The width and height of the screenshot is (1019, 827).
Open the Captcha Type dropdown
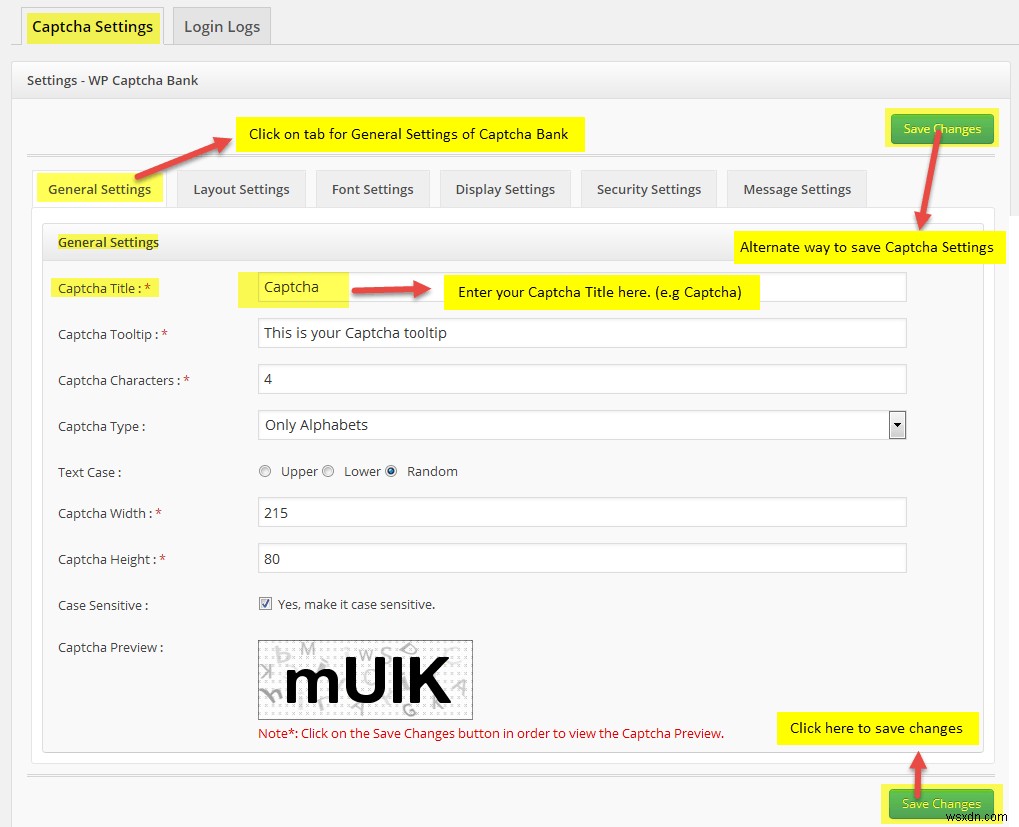coord(897,424)
